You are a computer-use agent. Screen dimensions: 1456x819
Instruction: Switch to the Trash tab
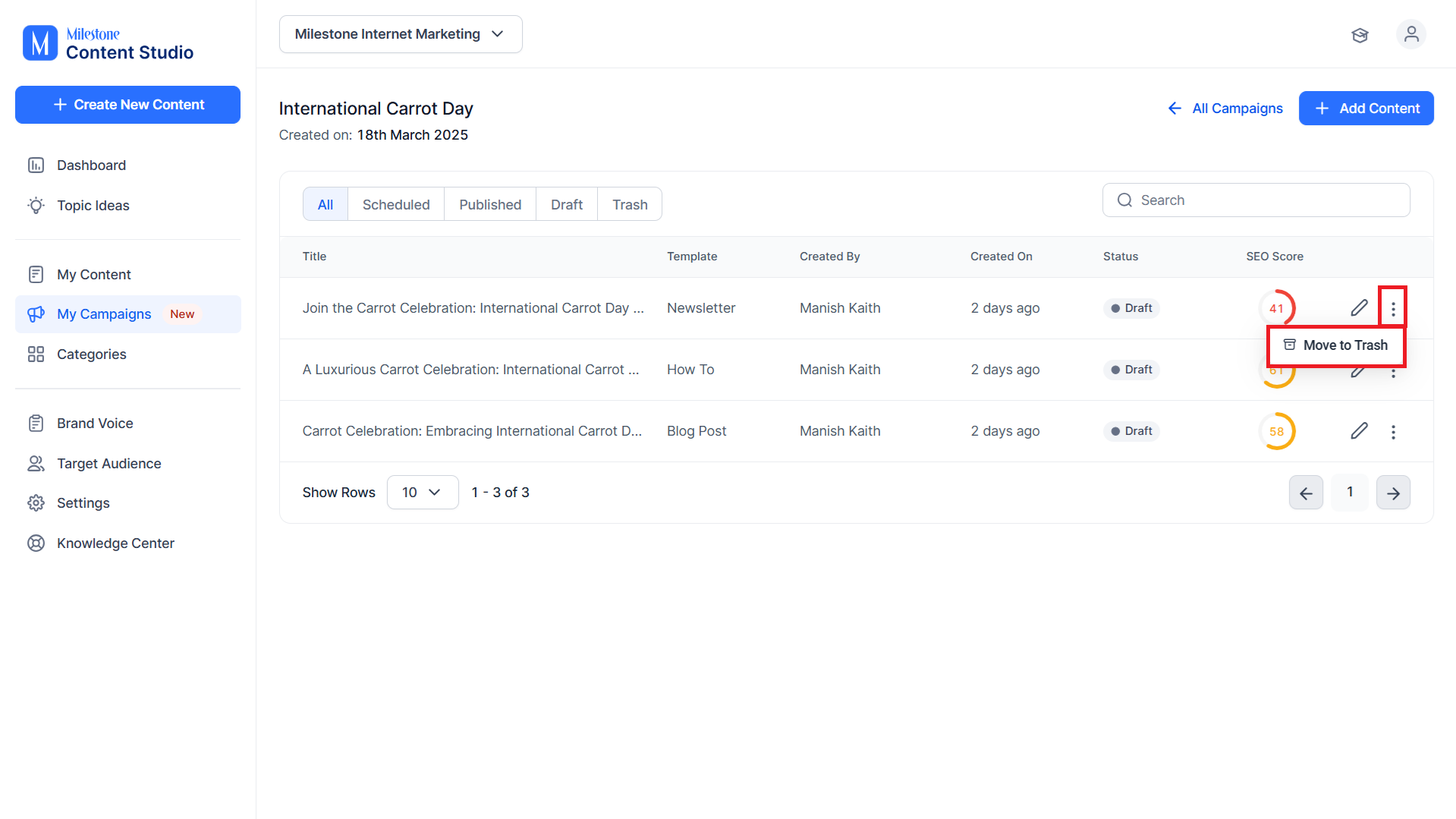pos(630,204)
